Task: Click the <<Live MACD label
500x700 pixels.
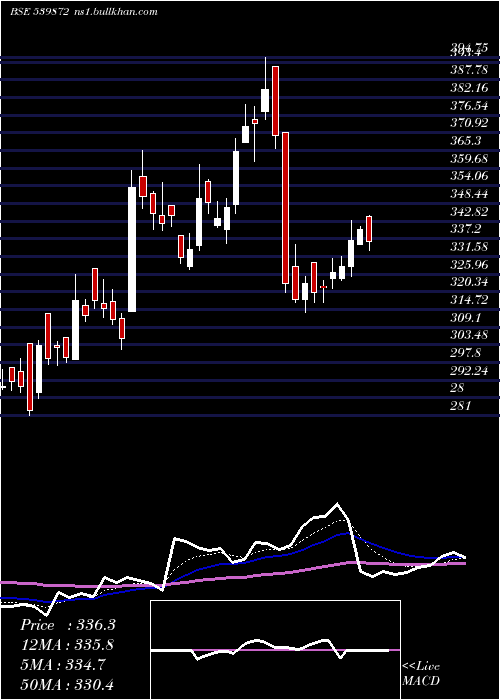Action: click(x=421, y=674)
